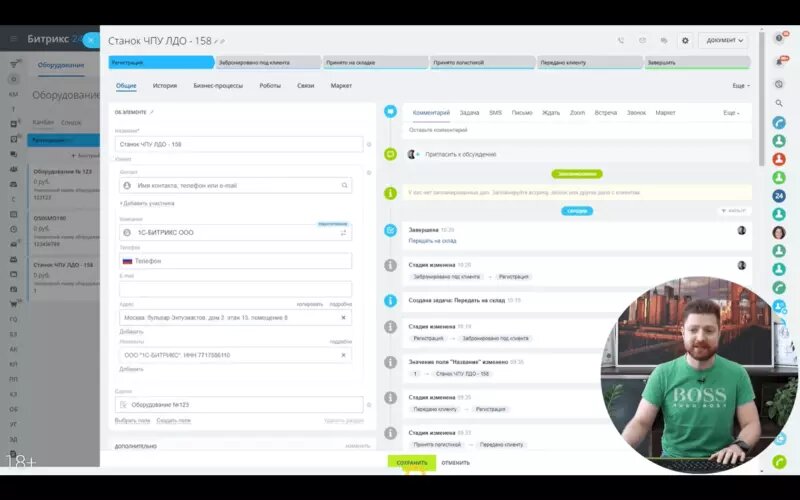The image size is (800, 500).
Task: Click the подробно link above requisites field
Action: pyautogui.click(x=341, y=342)
